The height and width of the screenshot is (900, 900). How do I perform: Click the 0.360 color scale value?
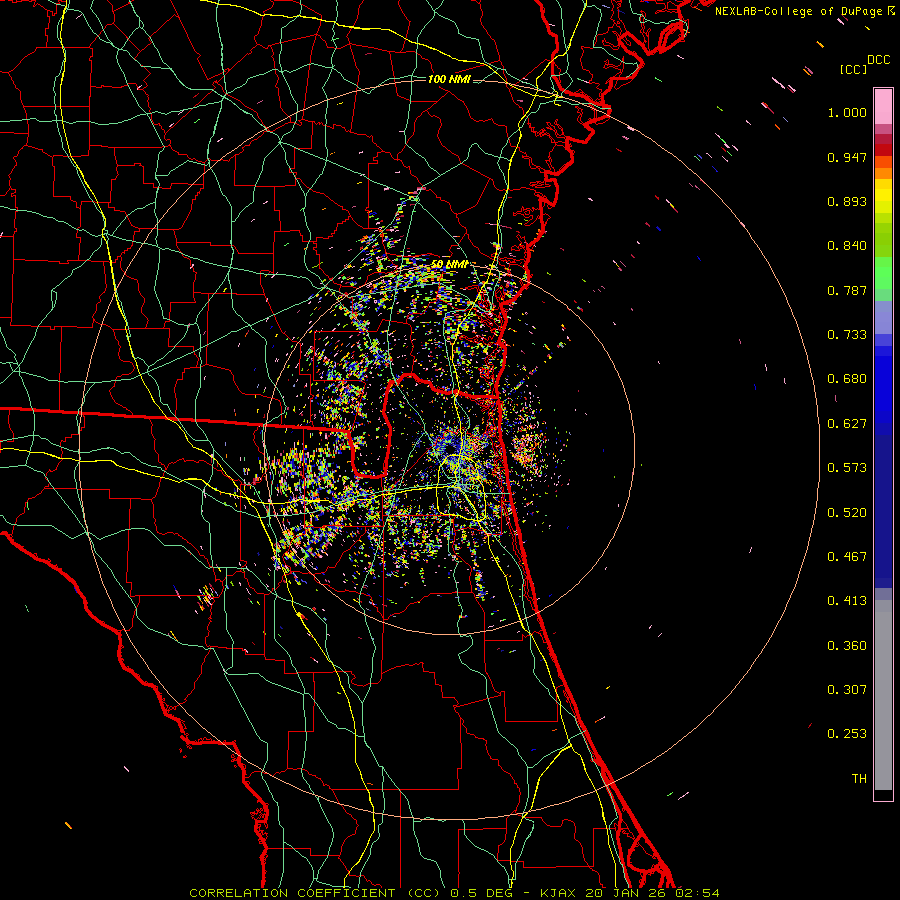(x=847, y=646)
